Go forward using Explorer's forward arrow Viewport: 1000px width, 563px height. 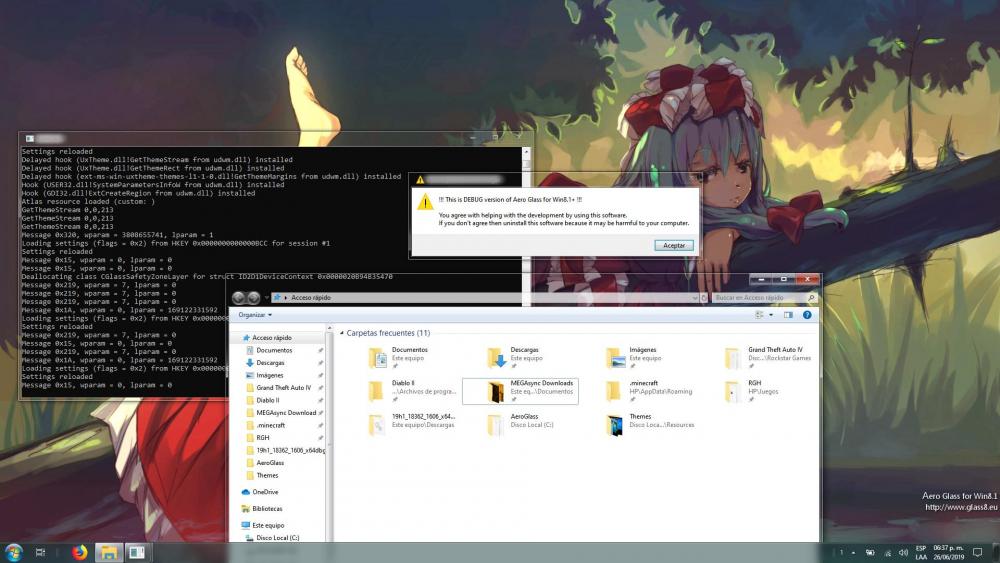tap(253, 298)
